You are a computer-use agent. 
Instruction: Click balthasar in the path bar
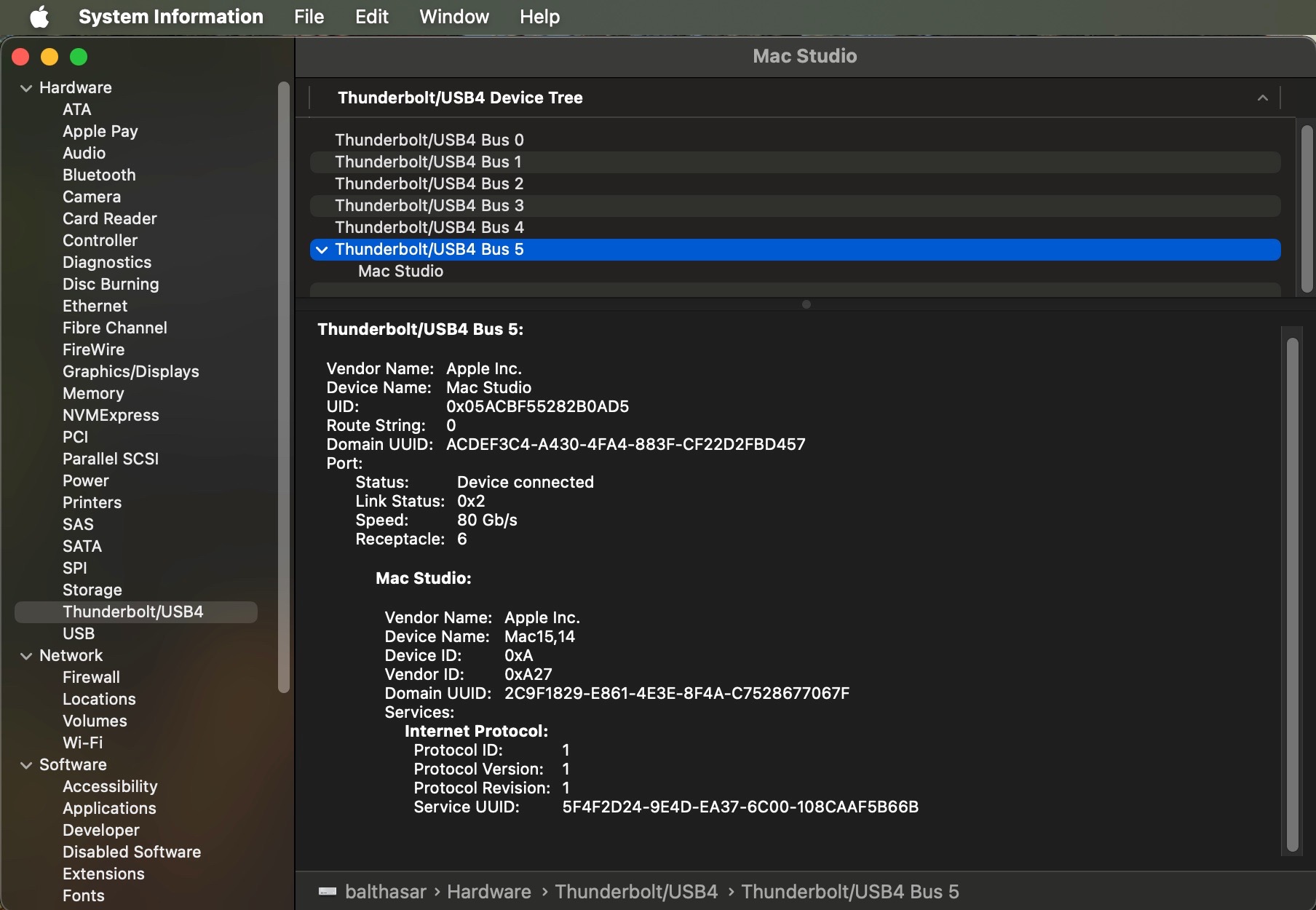click(x=386, y=891)
